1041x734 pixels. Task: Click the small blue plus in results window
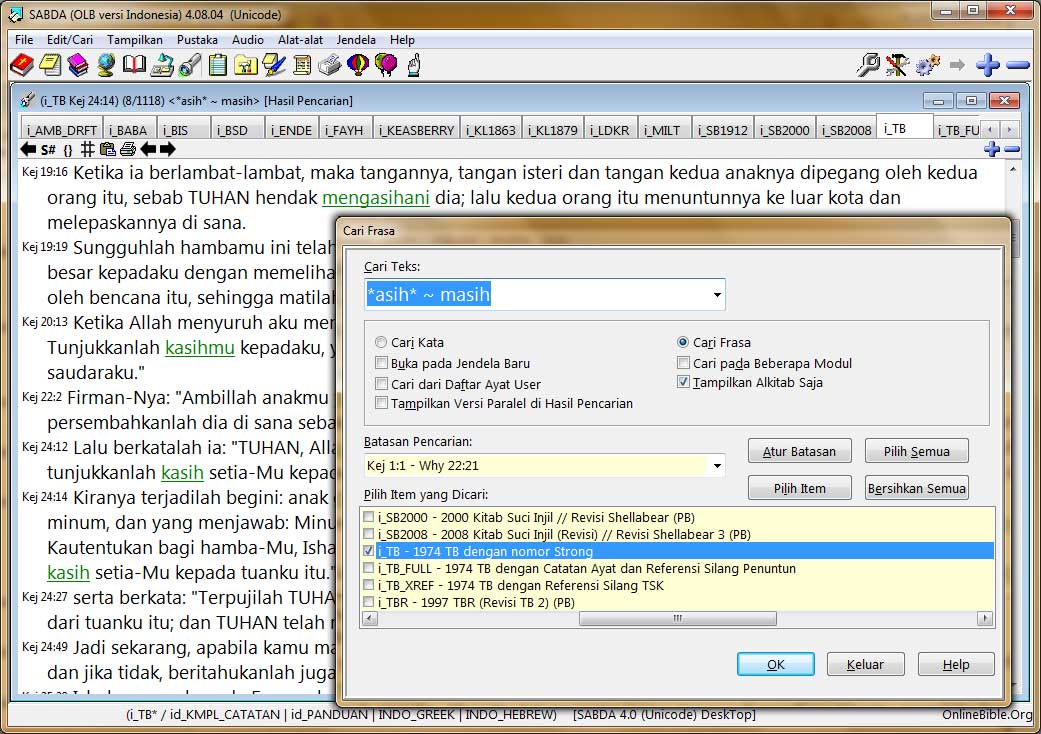(x=992, y=149)
